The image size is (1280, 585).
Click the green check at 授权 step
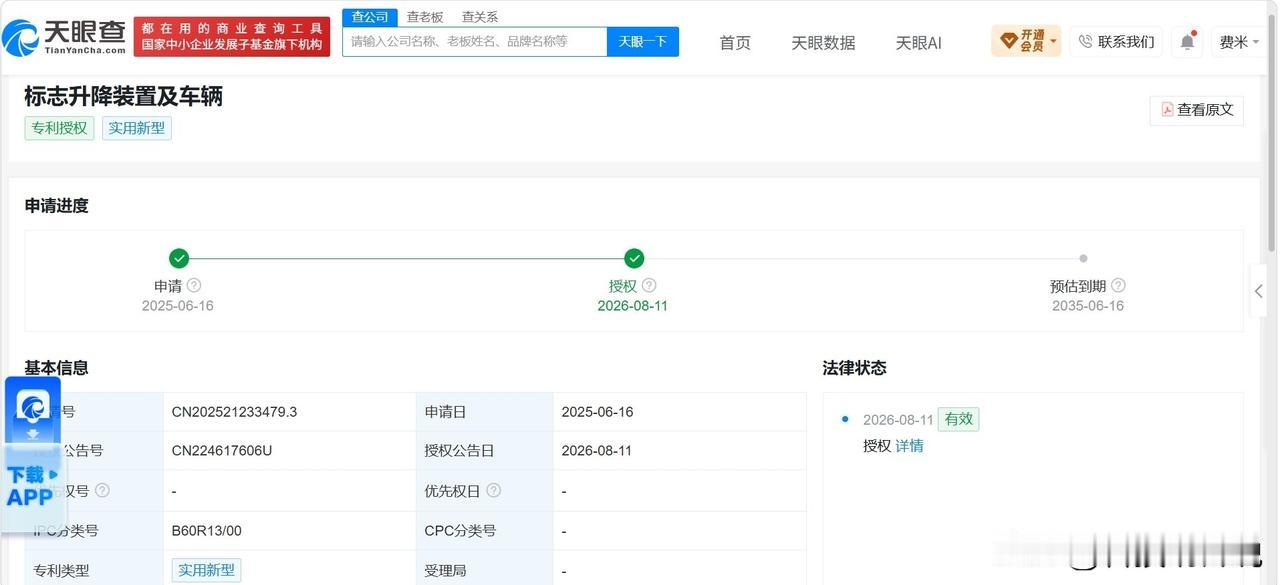634,259
